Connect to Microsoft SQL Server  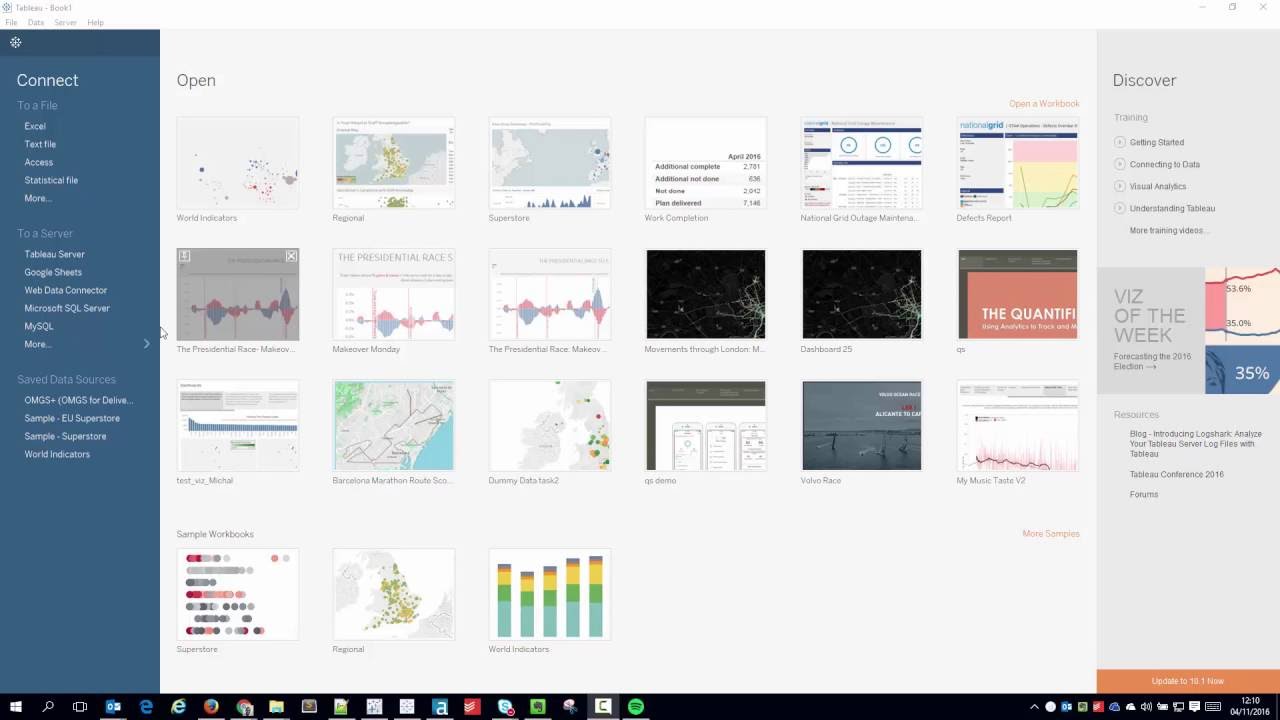click(67, 308)
